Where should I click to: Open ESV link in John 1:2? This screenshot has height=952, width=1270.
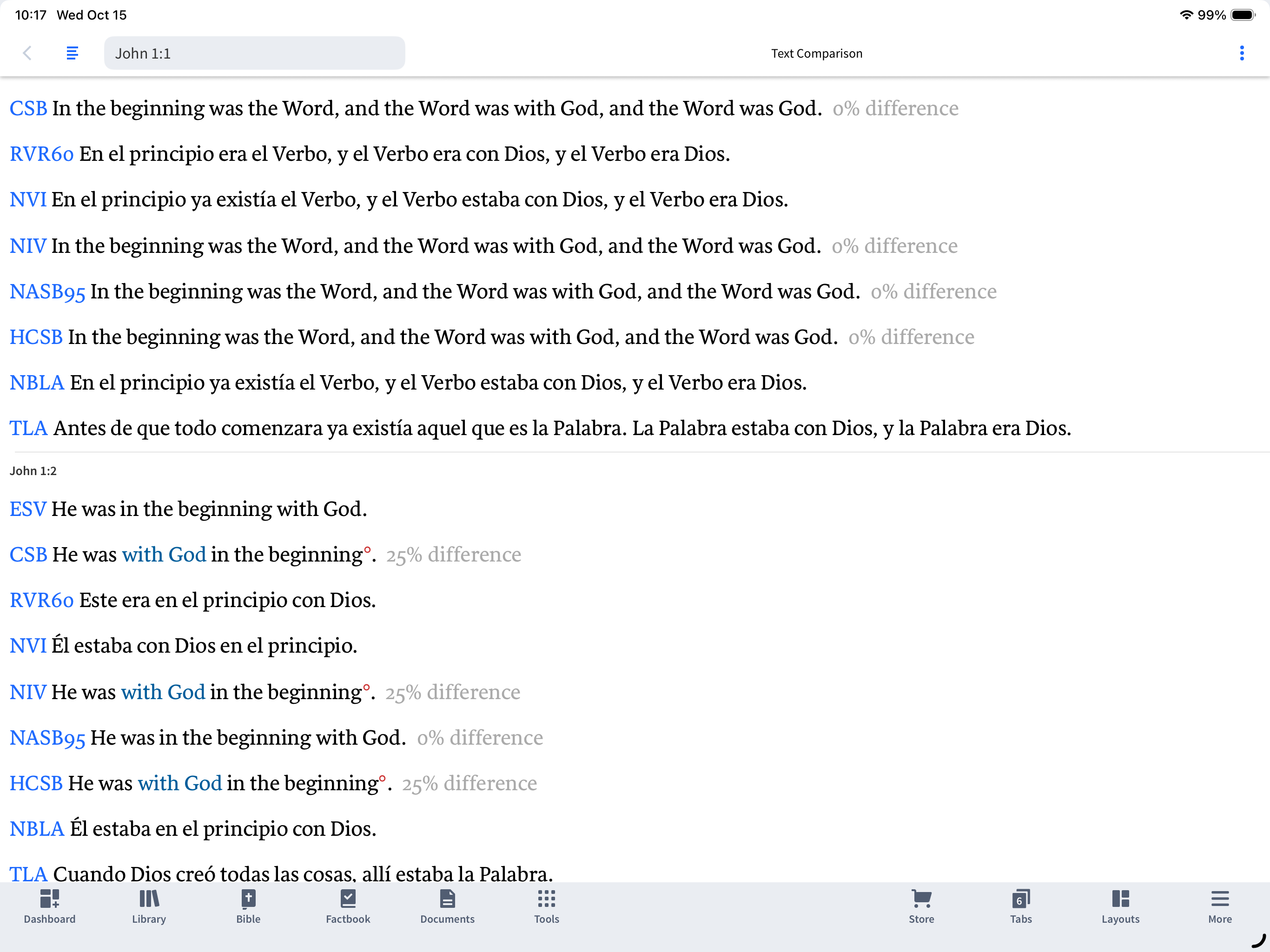click(x=27, y=509)
